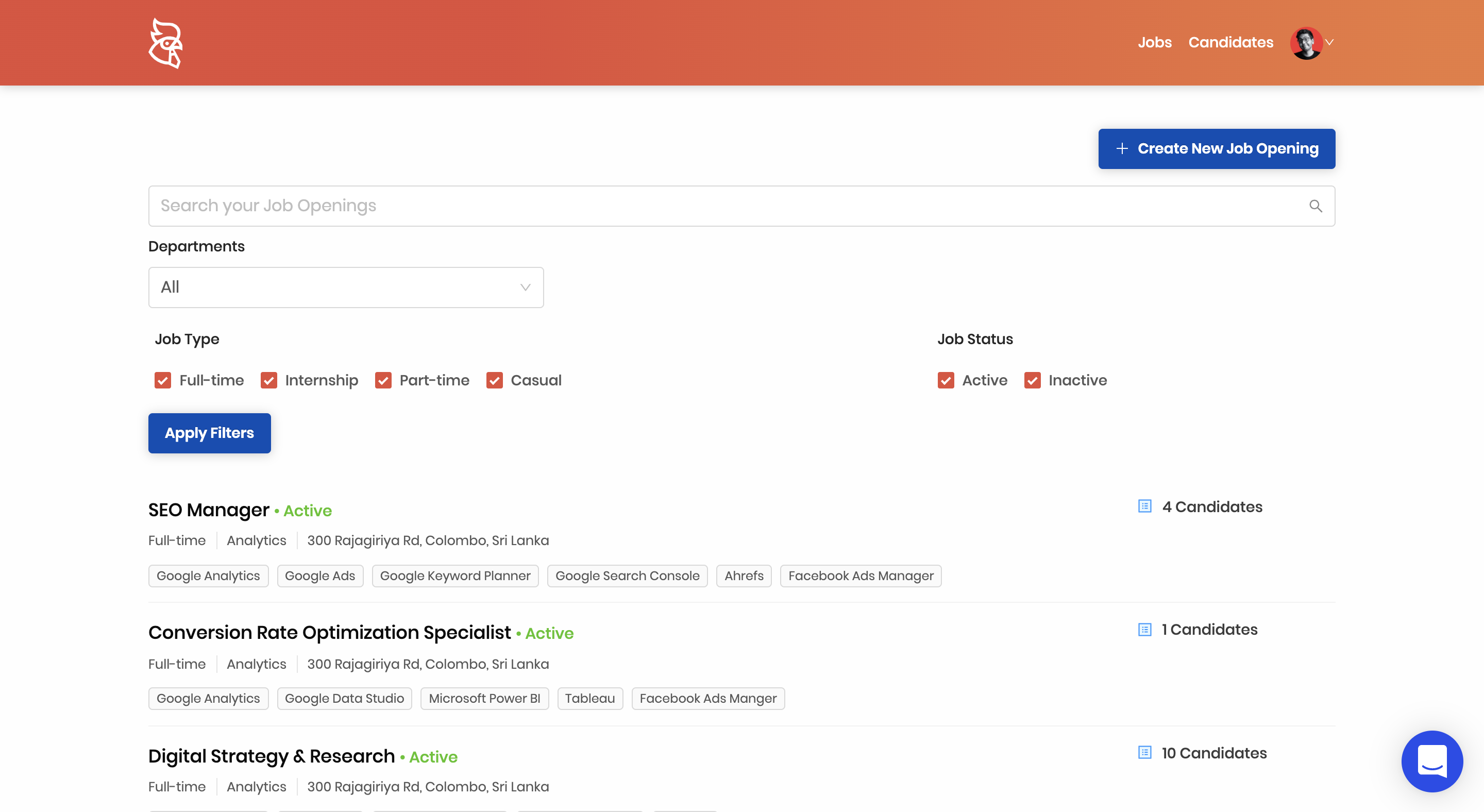Screen dimensions: 1484x812
Task: Open the Digital Strategy & Research job
Action: click(x=272, y=755)
